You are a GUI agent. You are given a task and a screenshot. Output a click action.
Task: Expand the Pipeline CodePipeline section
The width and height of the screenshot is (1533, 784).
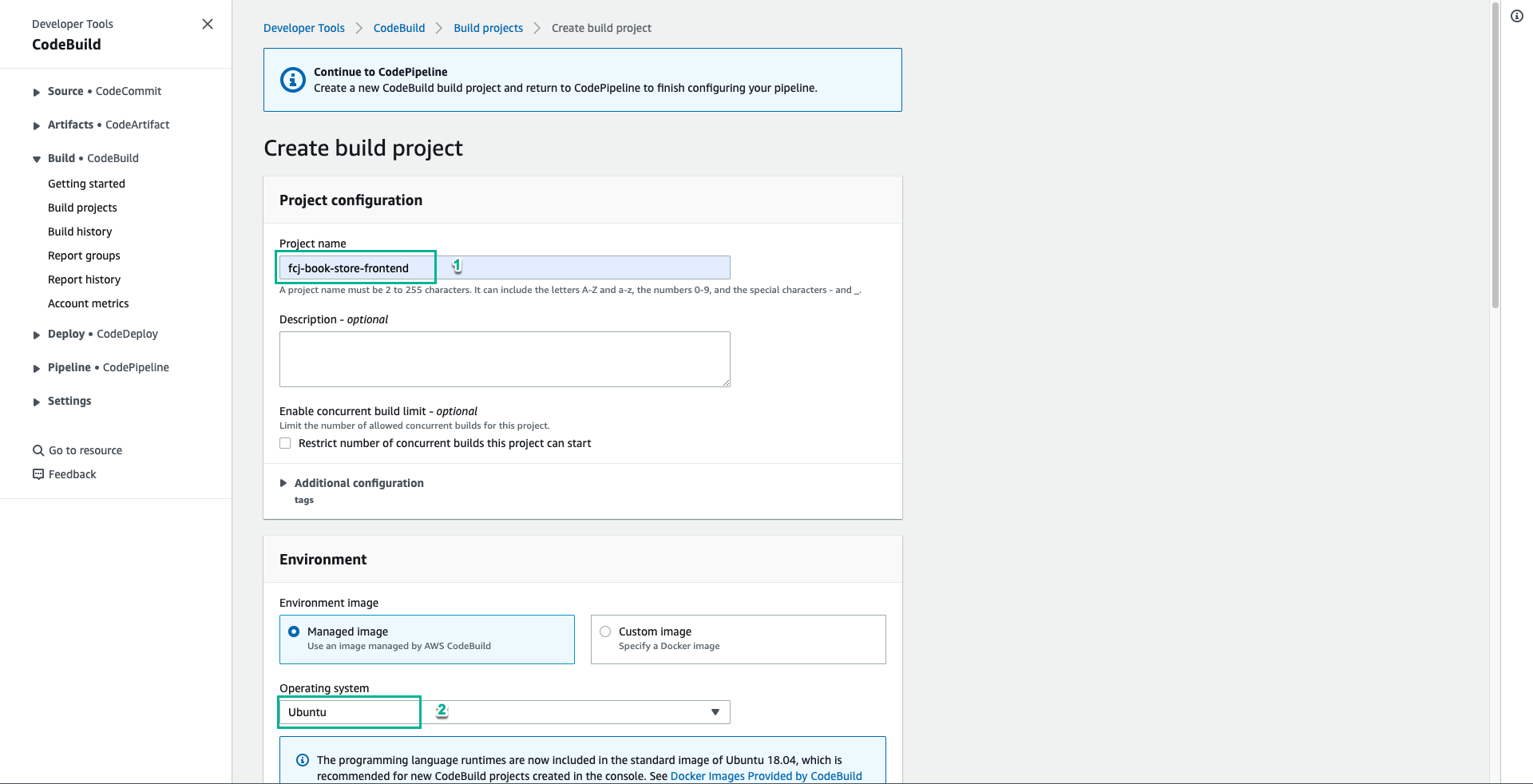37,369
